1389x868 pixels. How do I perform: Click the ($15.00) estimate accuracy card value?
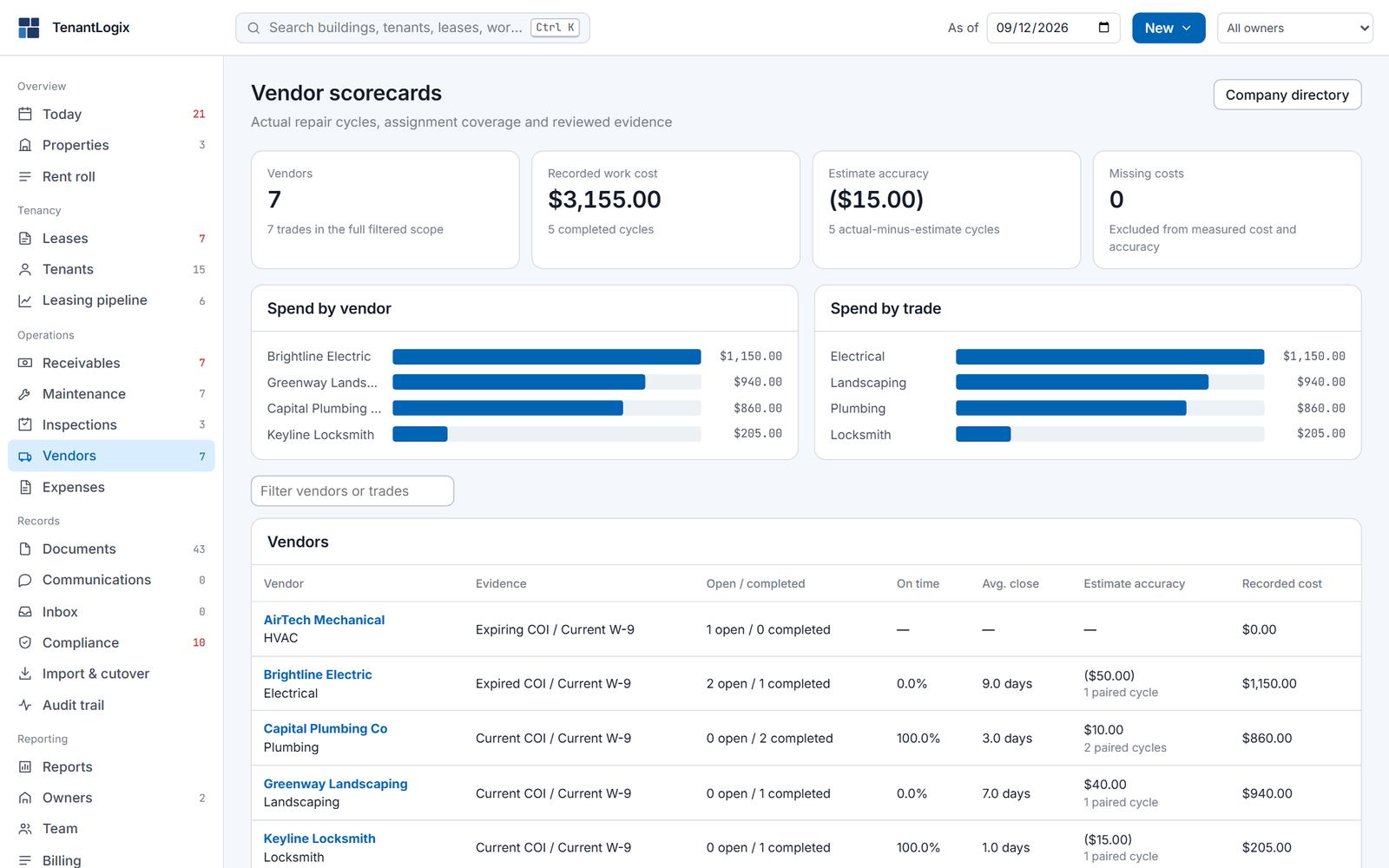click(x=876, y=200)
